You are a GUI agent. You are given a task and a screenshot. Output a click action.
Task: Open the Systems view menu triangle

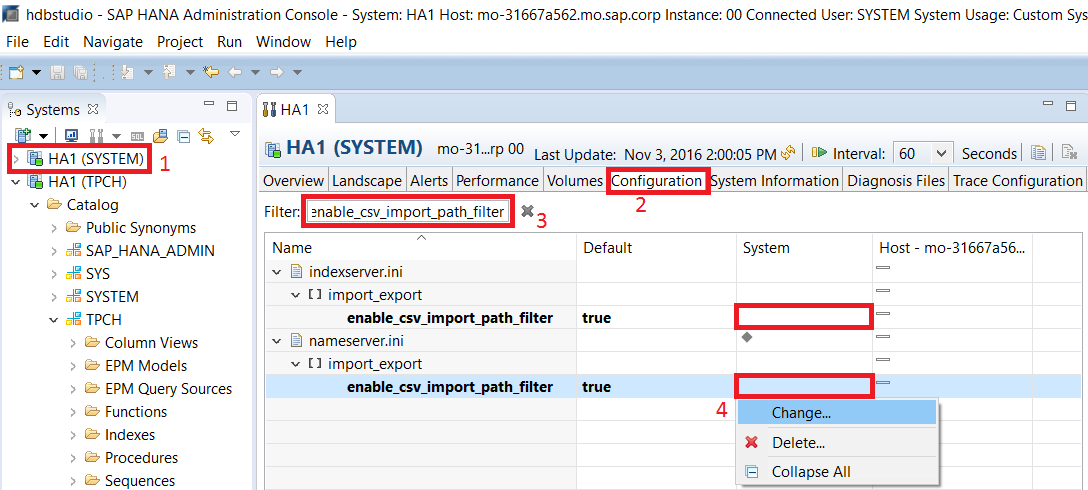tap(235, 133)
